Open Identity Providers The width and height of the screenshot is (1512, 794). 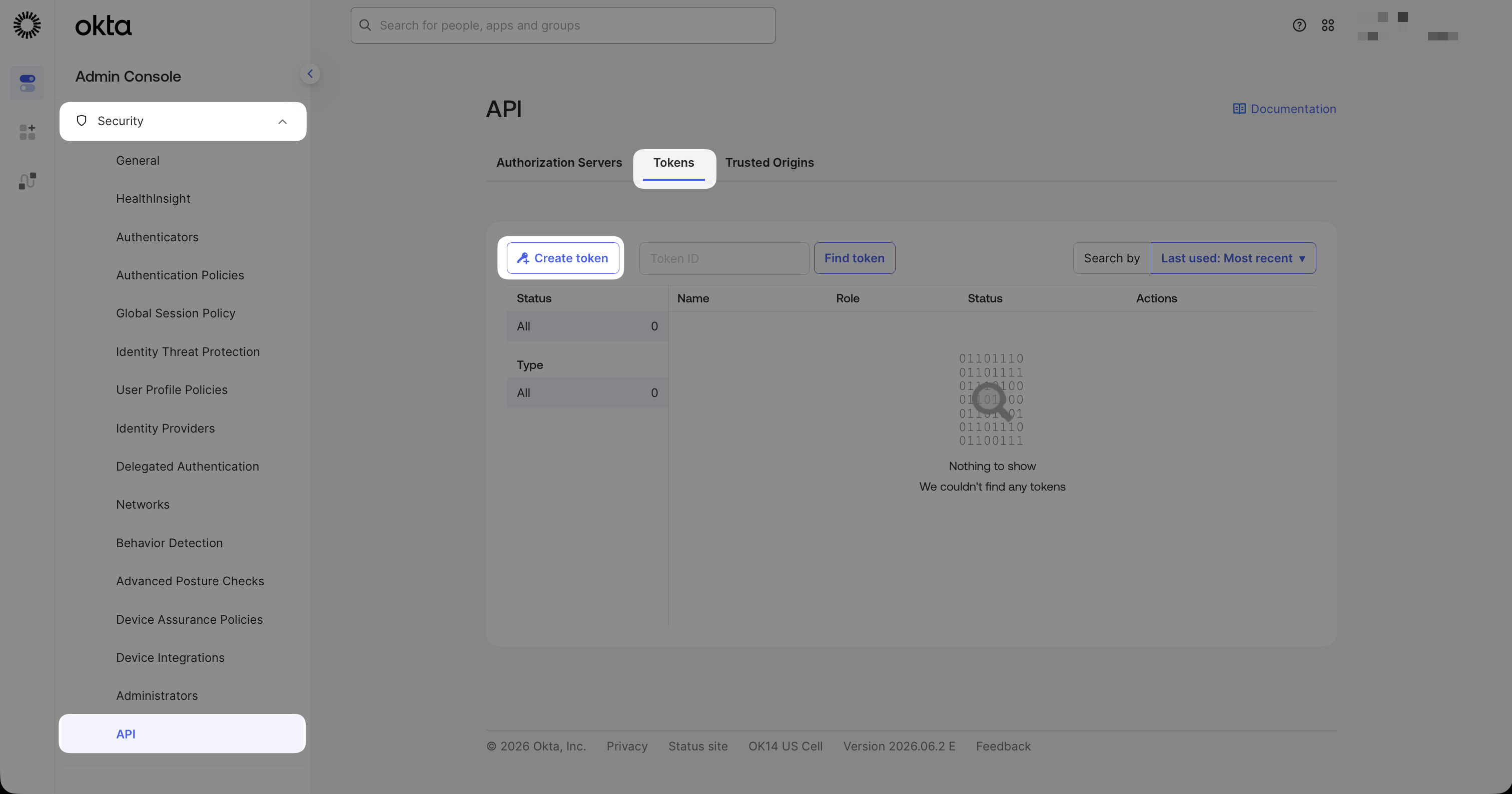(x=166, y=428)
